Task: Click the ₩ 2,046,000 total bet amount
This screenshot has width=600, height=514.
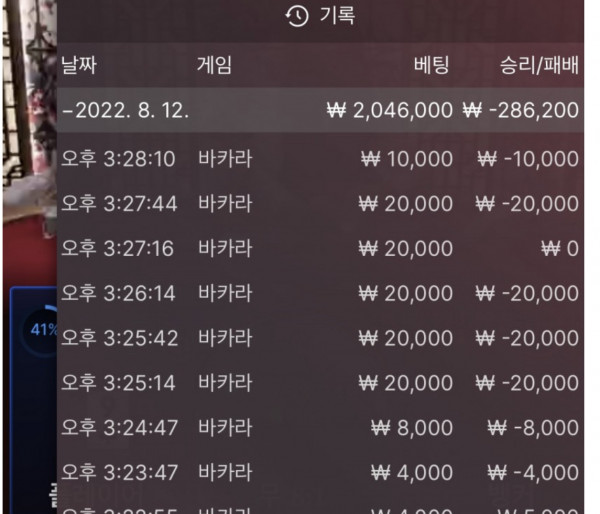Action: click(x=390, y=110)
